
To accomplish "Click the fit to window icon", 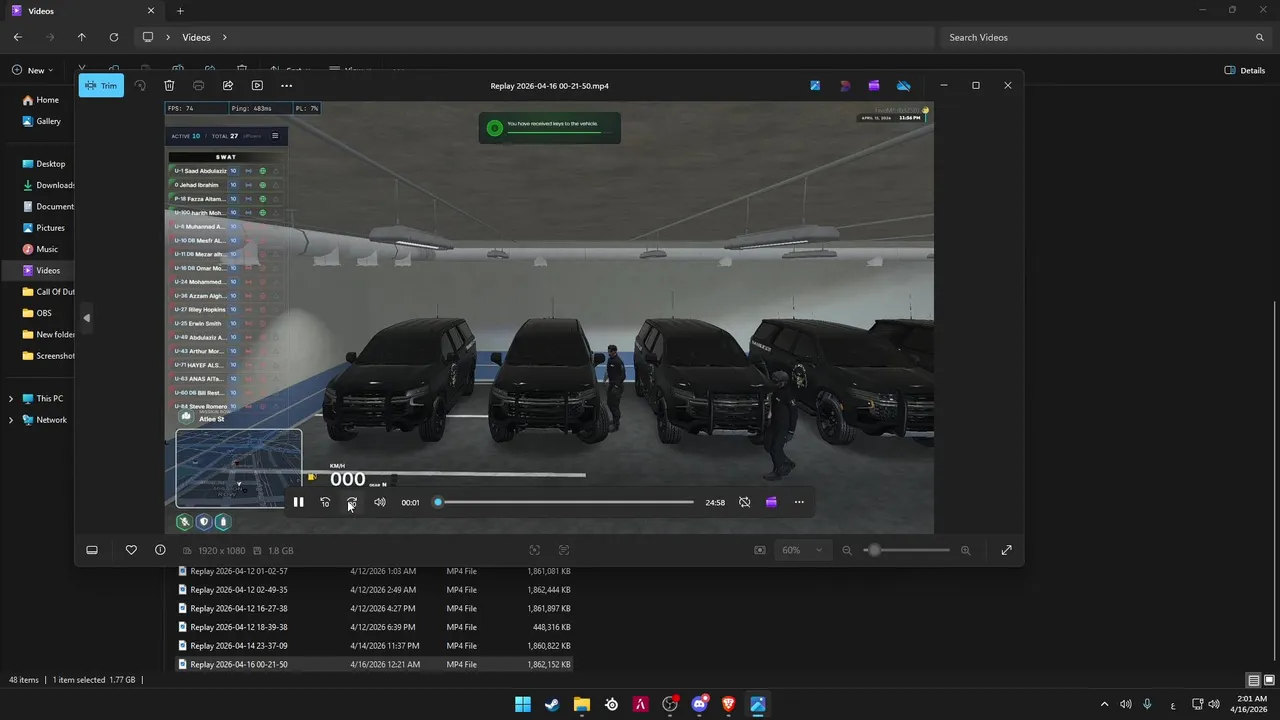I will [x=760, y=550].
